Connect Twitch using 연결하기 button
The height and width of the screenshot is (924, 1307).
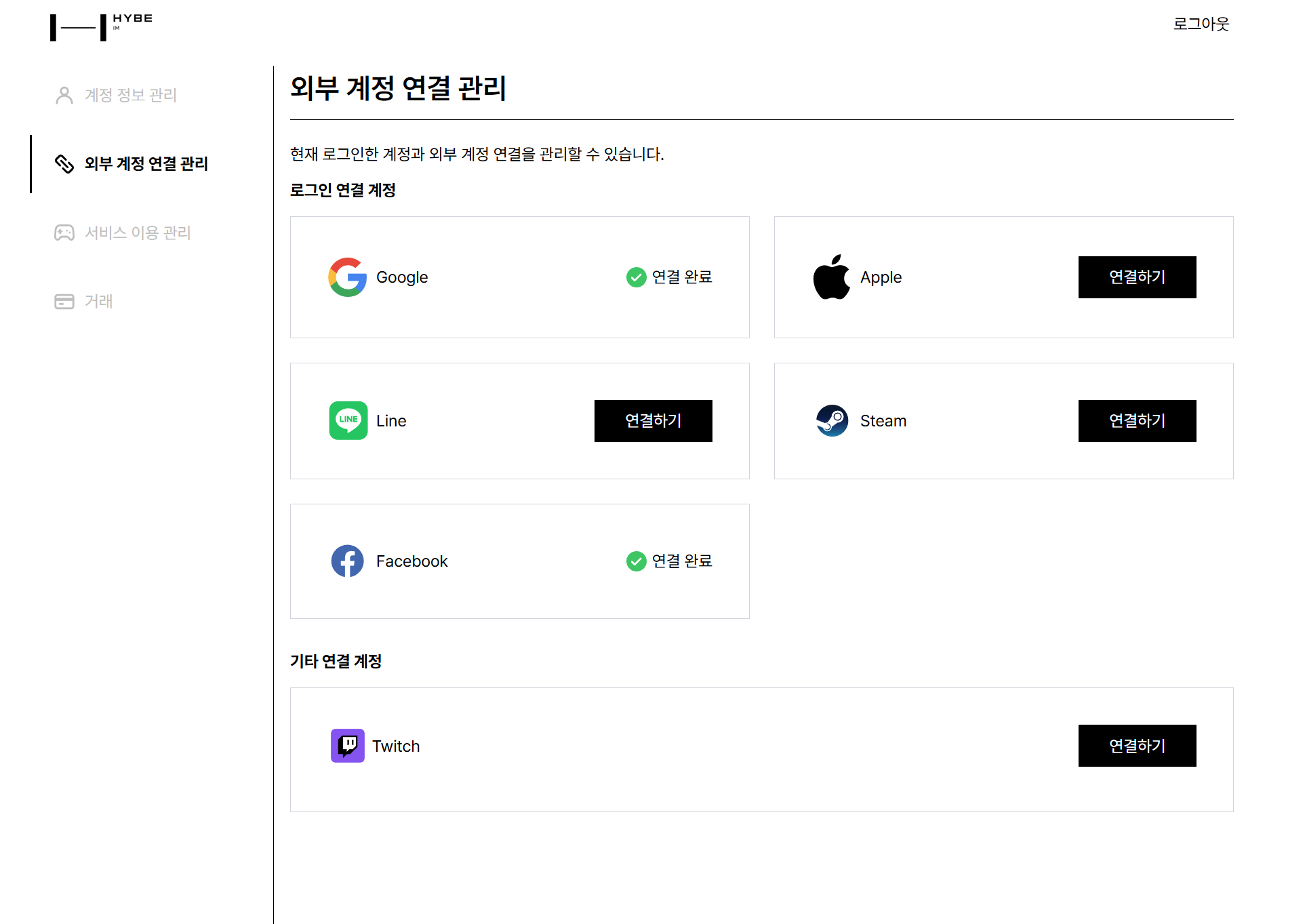click(1137, 746)
